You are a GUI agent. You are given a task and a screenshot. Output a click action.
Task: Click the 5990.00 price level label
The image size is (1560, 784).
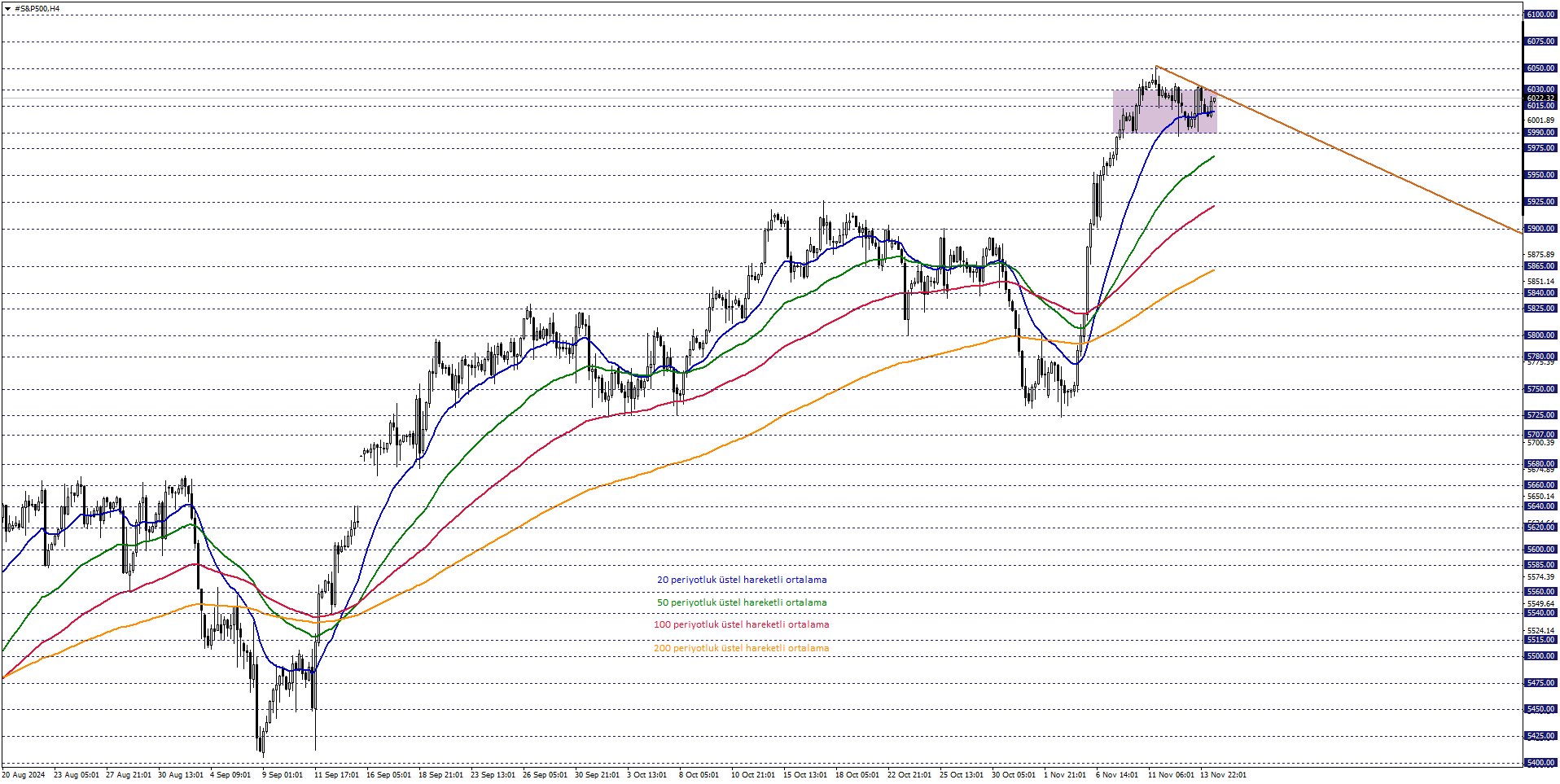tap(1540, 133)
